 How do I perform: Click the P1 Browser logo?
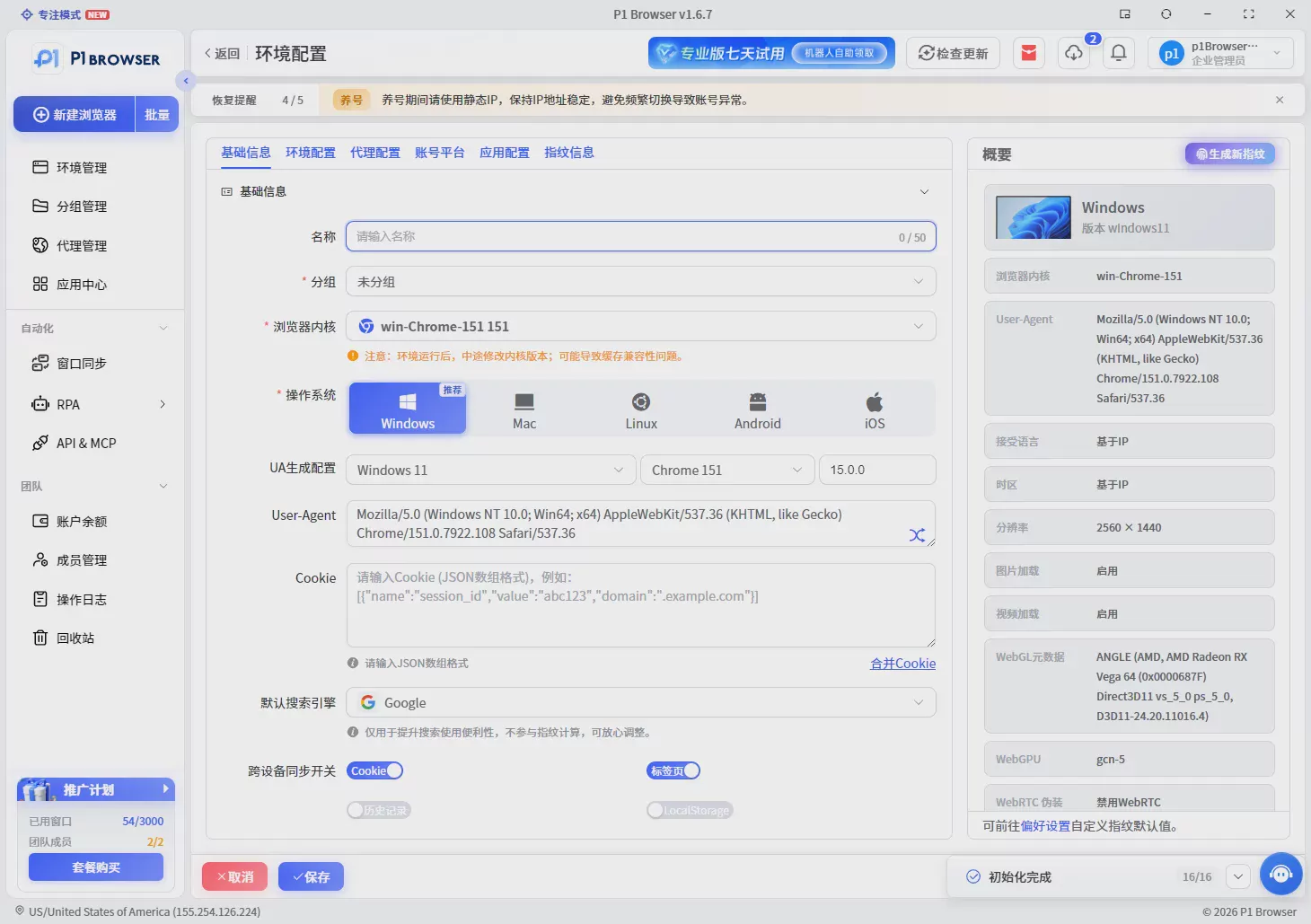click(x=96, y=58)
